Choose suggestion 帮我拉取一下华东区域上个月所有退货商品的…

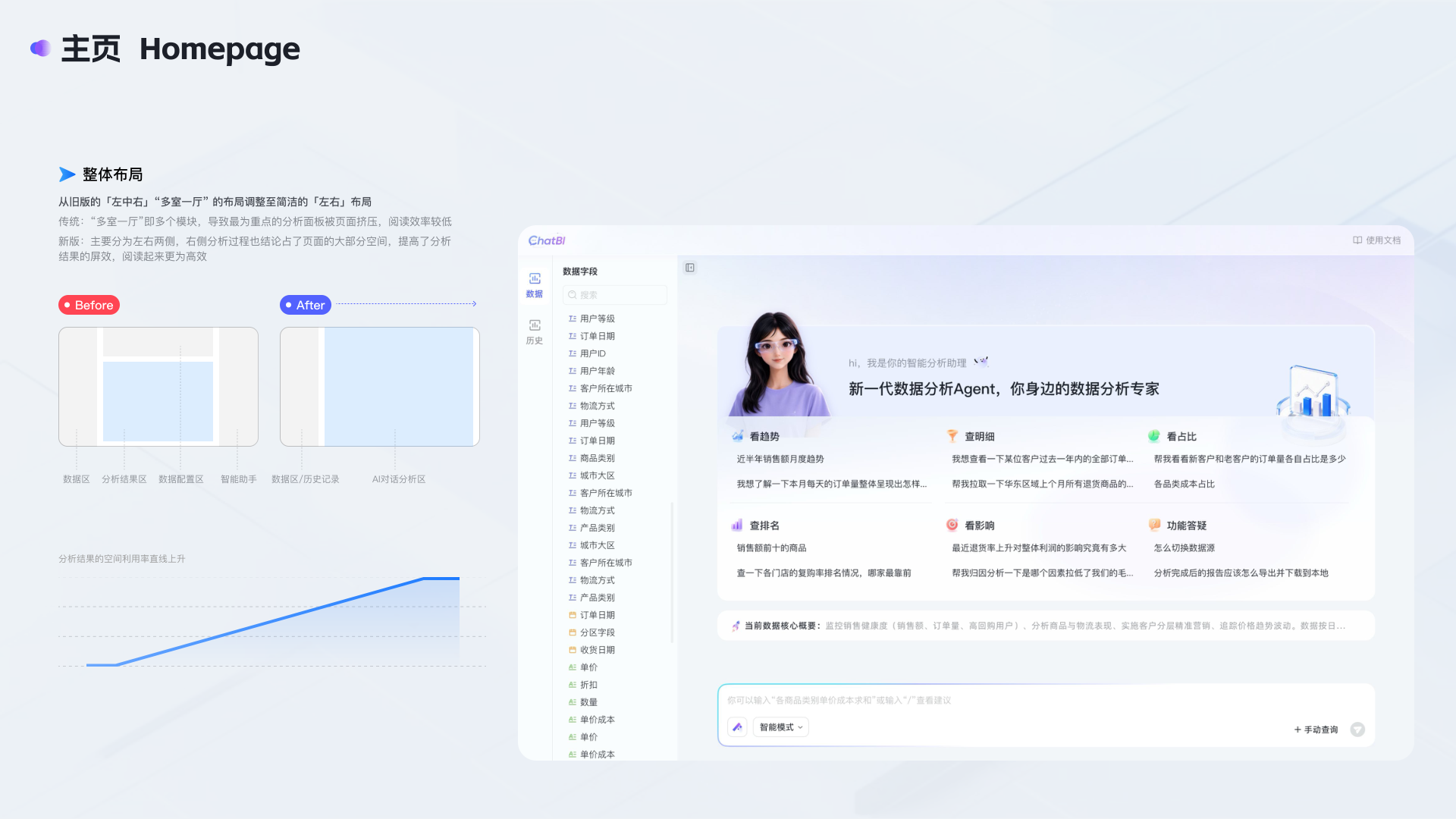[1043, 484]
